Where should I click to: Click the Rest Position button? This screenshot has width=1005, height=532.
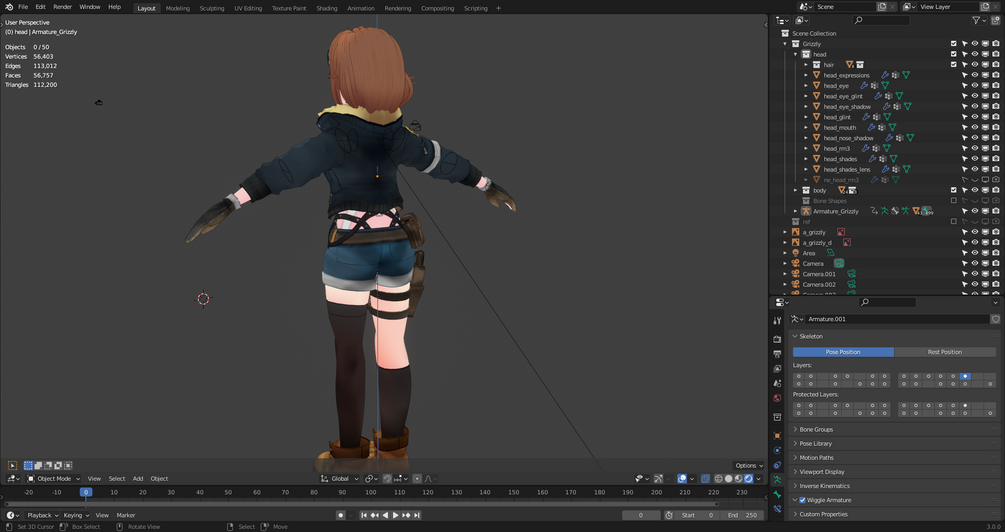point(945,352)
